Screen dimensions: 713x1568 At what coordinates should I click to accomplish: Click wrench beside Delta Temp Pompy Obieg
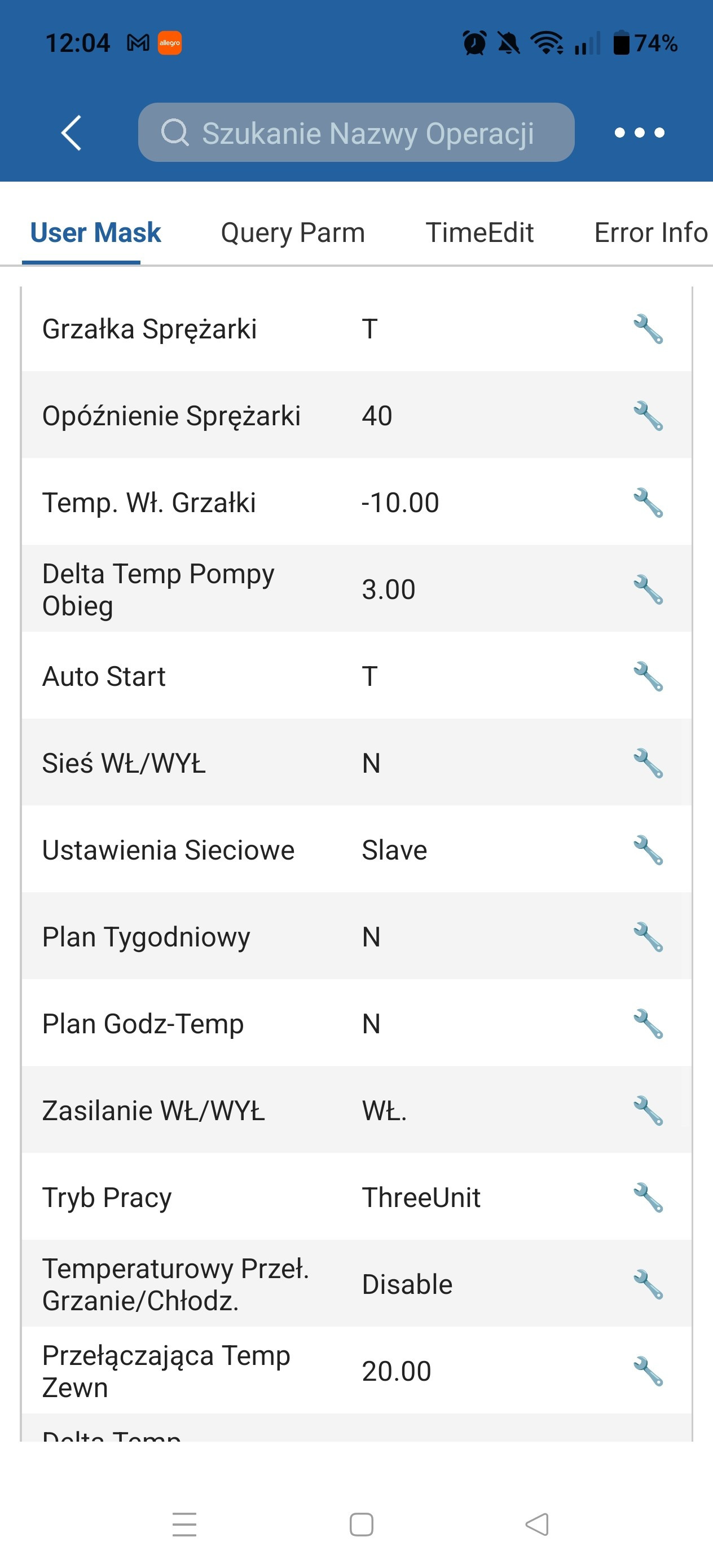(648, 590)
